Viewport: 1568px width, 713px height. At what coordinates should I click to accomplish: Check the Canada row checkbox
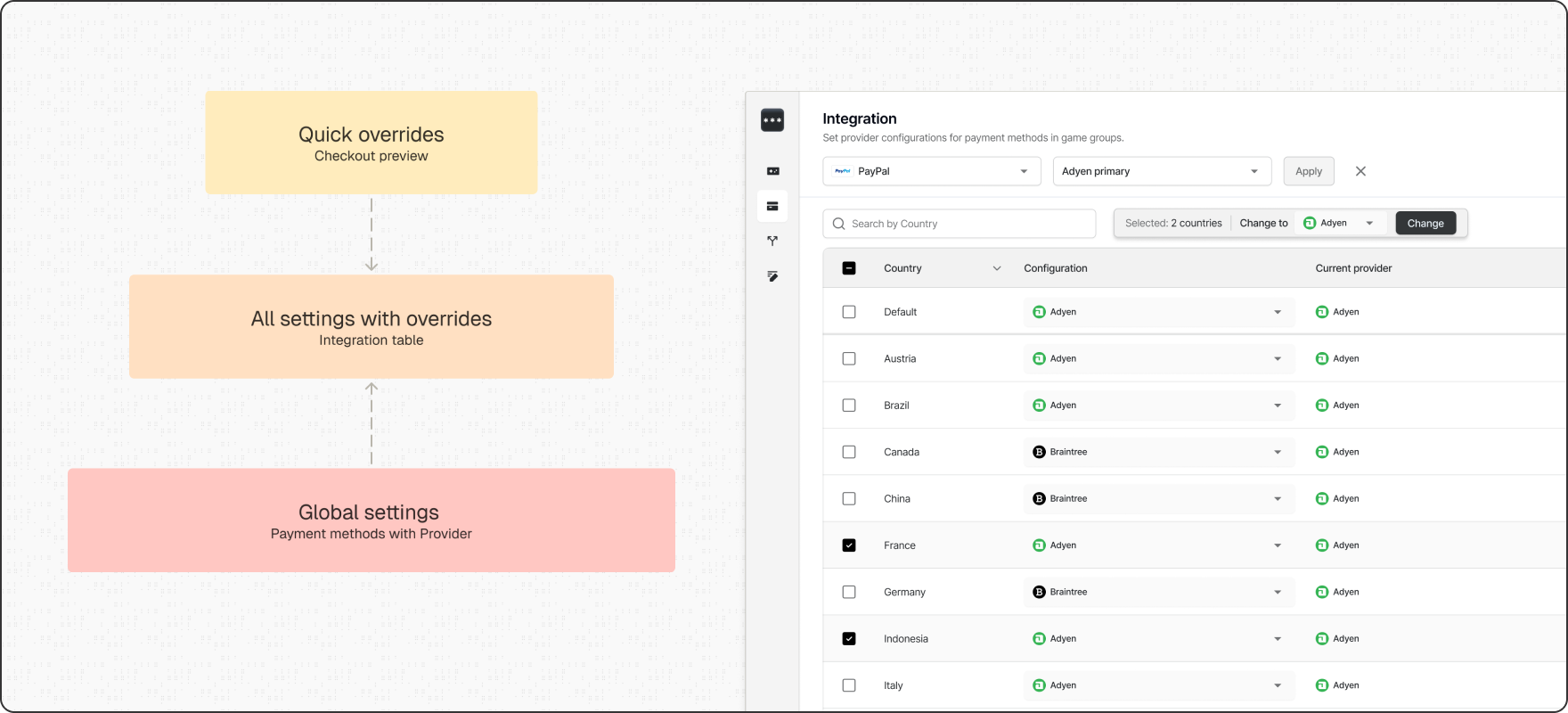849,452
